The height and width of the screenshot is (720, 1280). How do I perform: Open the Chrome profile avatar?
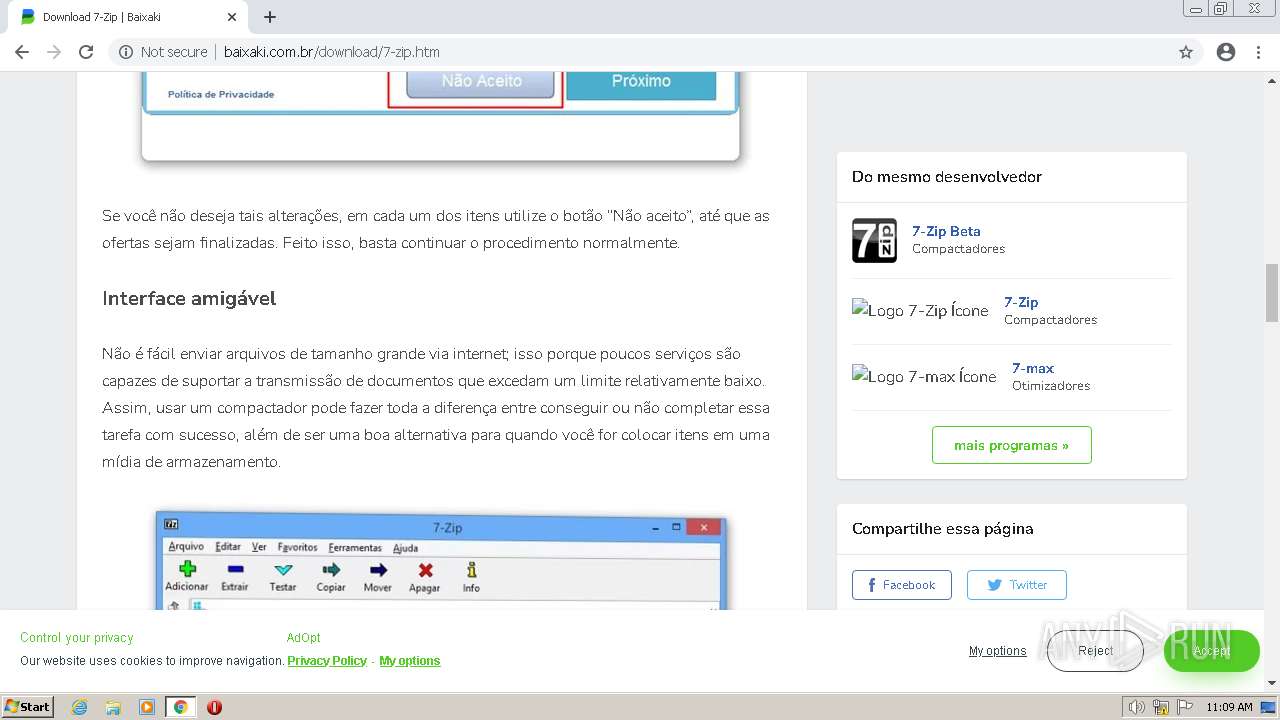click(x=1226, y=52)
